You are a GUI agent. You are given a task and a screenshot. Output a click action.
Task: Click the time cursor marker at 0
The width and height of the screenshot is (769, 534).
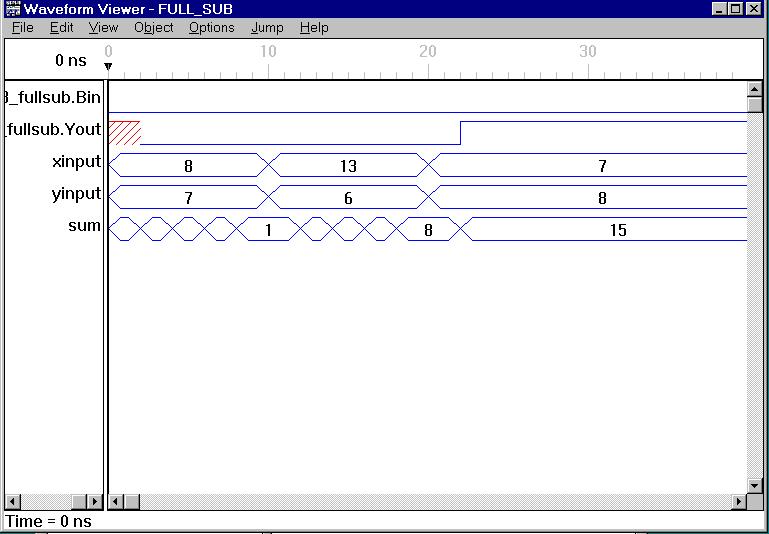[x=108, y=67]
